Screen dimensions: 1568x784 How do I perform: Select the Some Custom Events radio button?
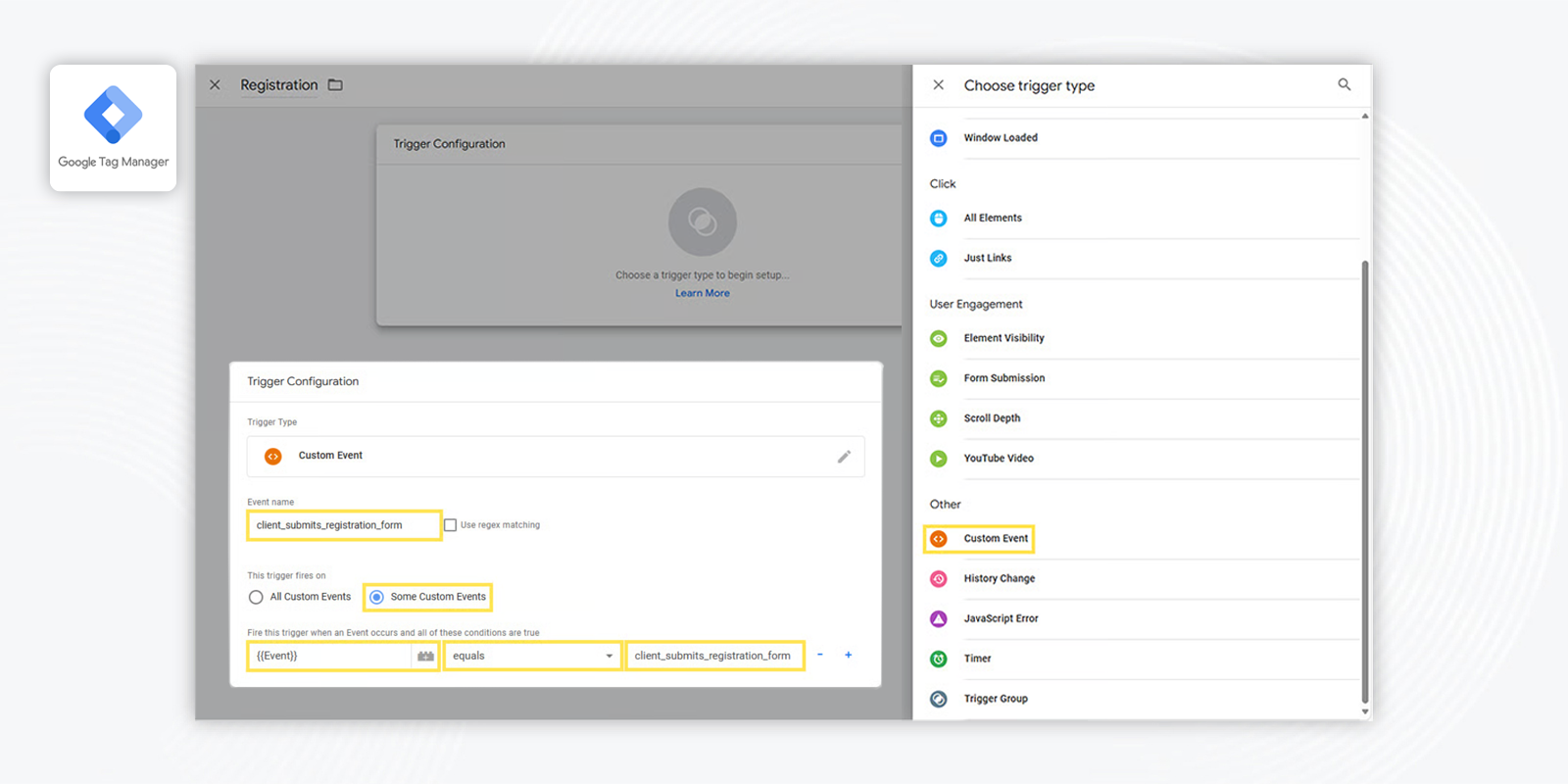[x=376, y=597]
